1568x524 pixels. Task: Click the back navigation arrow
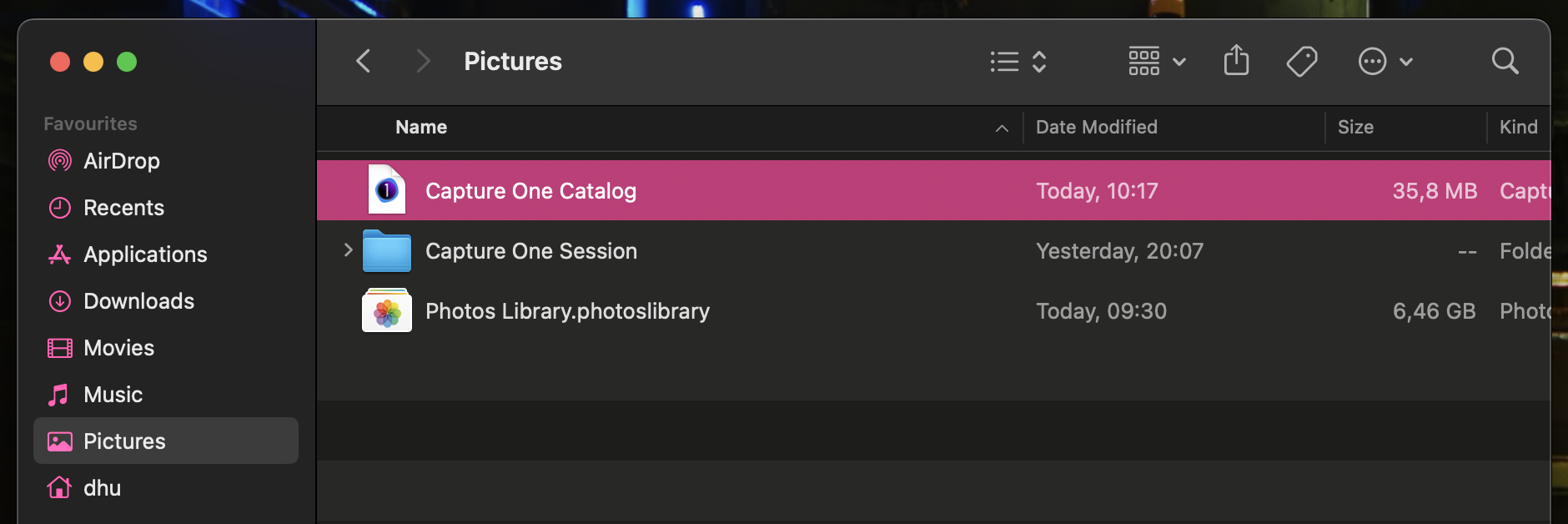364,61
